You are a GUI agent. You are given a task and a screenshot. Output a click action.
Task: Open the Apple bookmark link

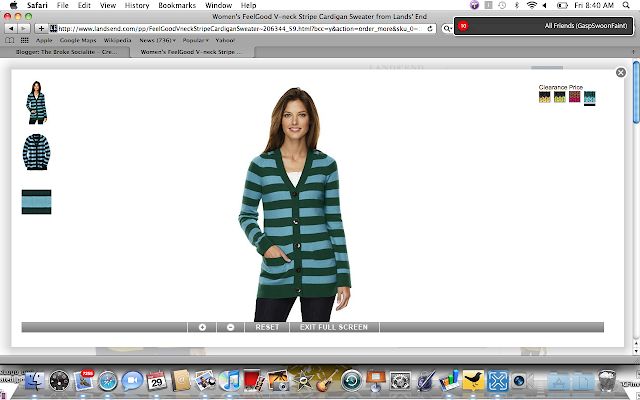[44, 40]
